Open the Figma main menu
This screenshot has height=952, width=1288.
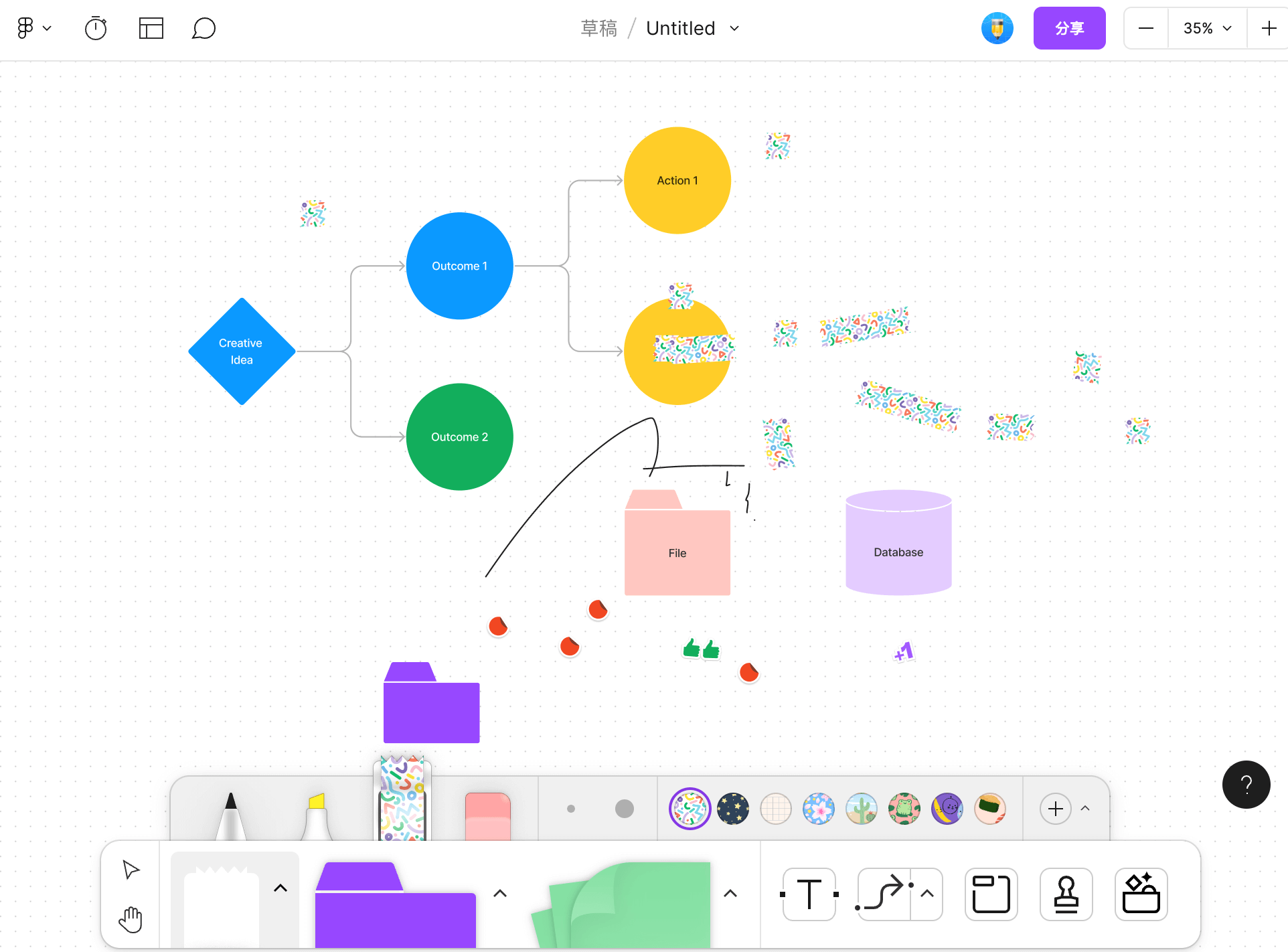[x=33, y=28]
